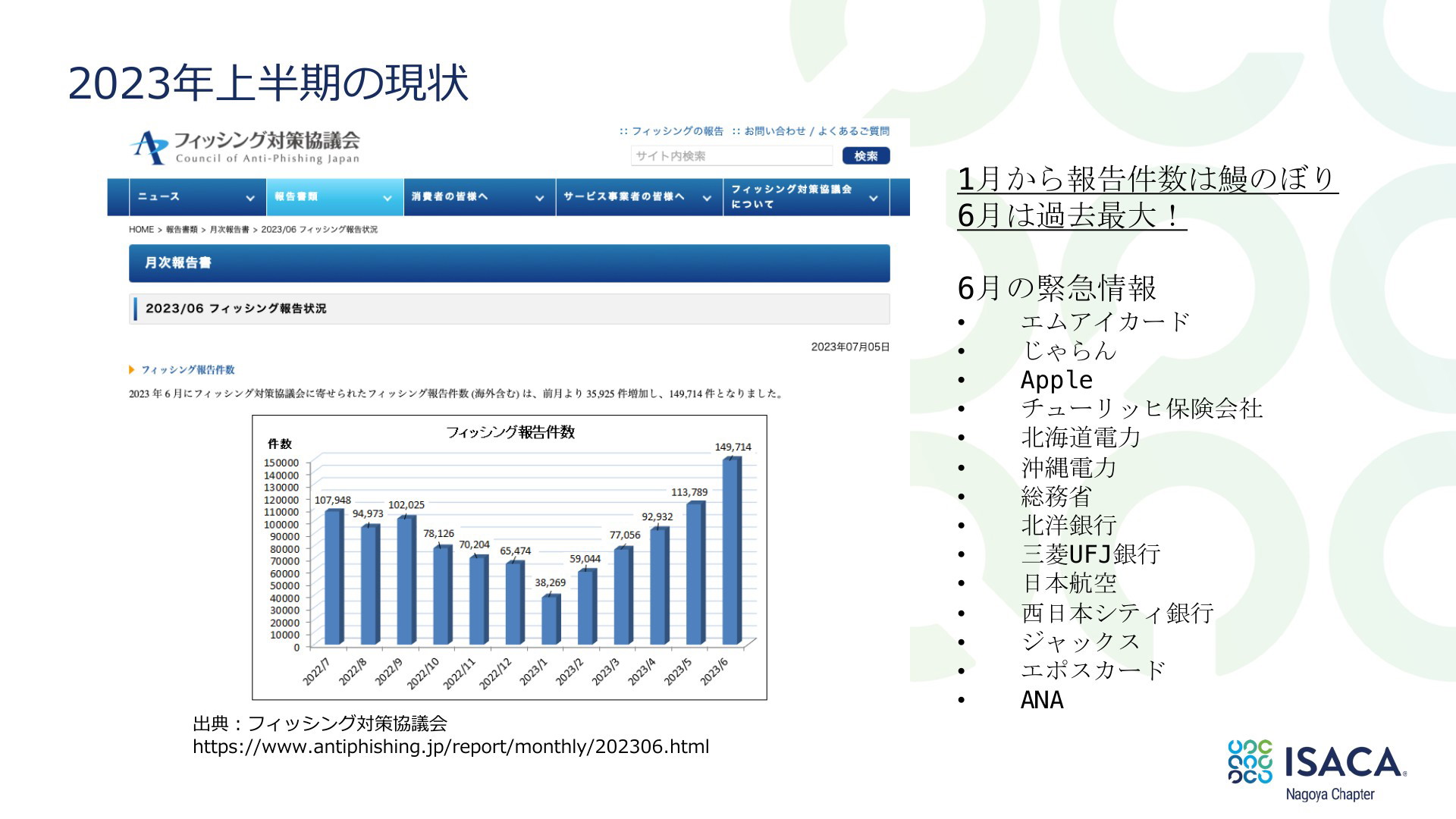Click the list item 沖縄電力
The height and width of the screenshot is (819, 1456).
(x=1068, y=467)
